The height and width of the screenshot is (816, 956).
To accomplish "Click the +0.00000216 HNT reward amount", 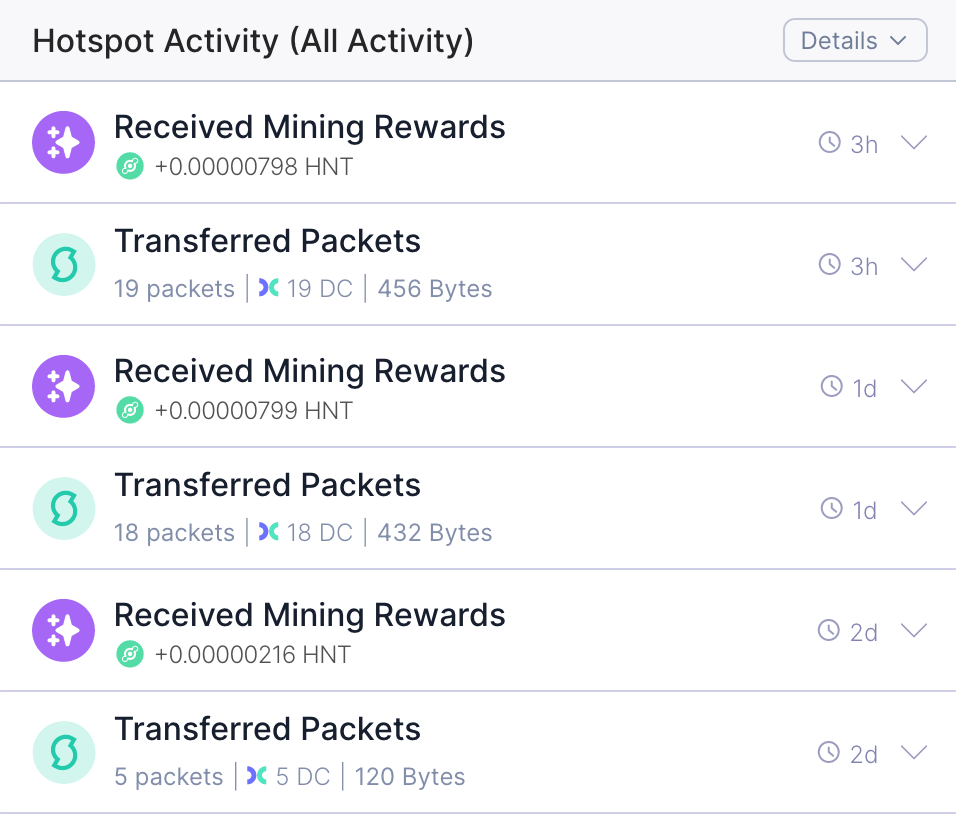I will 252,655.
